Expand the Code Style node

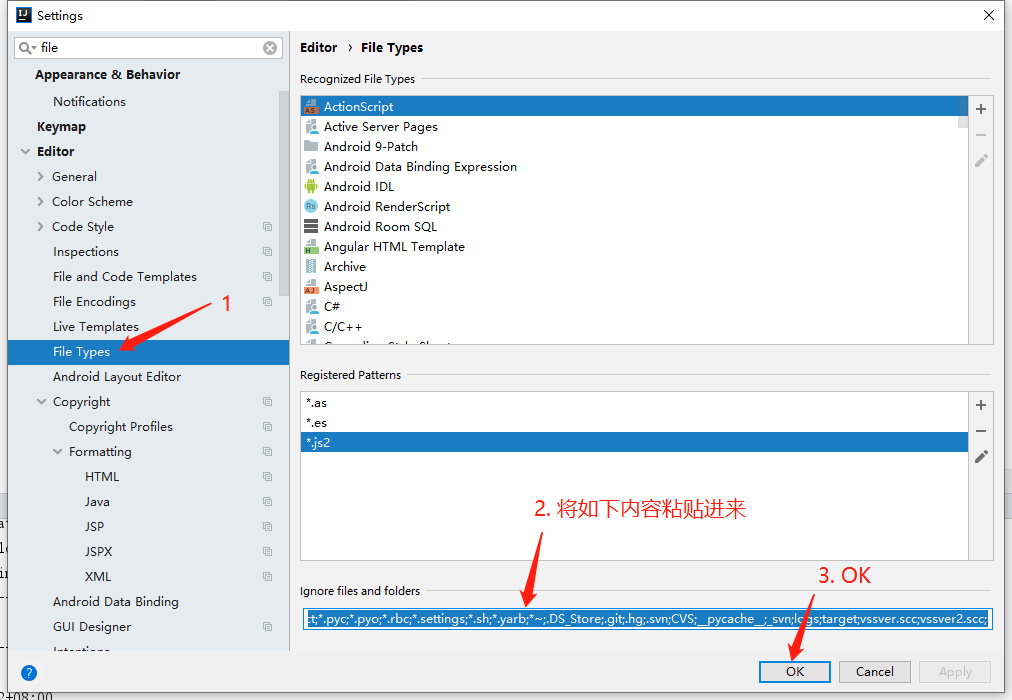point(41,226)
